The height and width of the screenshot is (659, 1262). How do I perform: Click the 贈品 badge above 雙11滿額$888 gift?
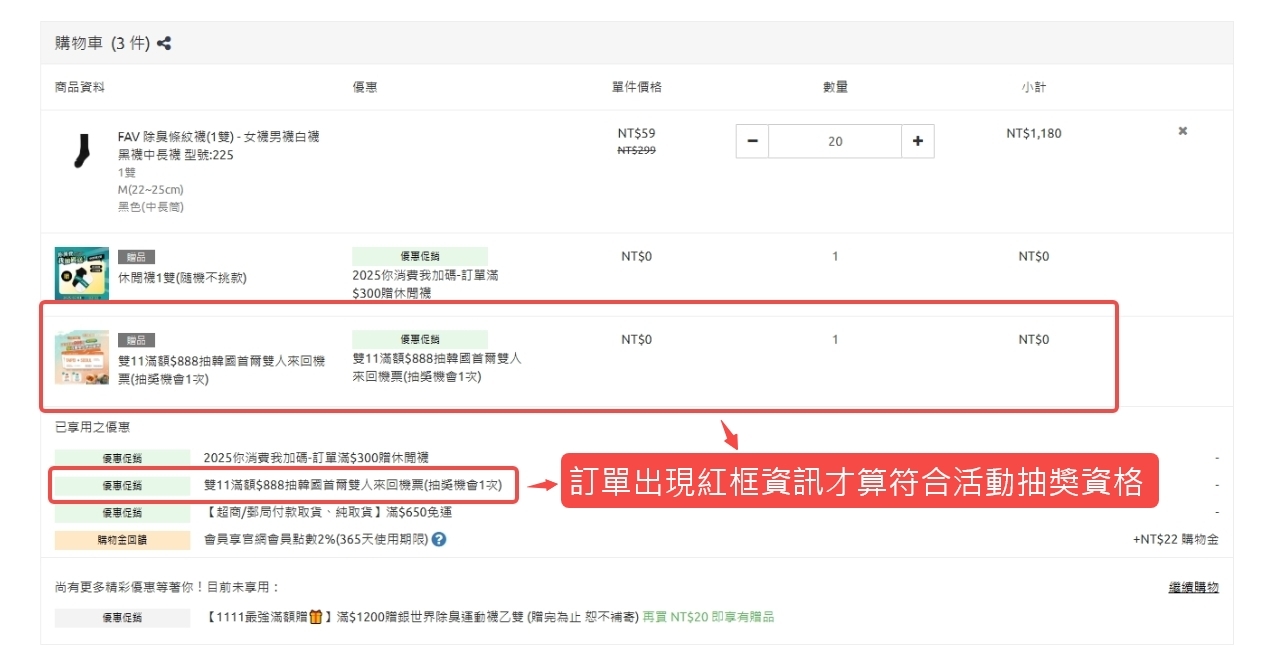click(x=136, y=340)
